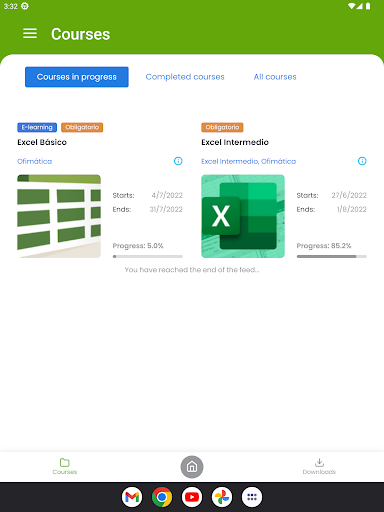Tap the home button in bottom bar
The height and width of the screenshot is (512, 384).
pyautogui.click(x=192, y=467)
